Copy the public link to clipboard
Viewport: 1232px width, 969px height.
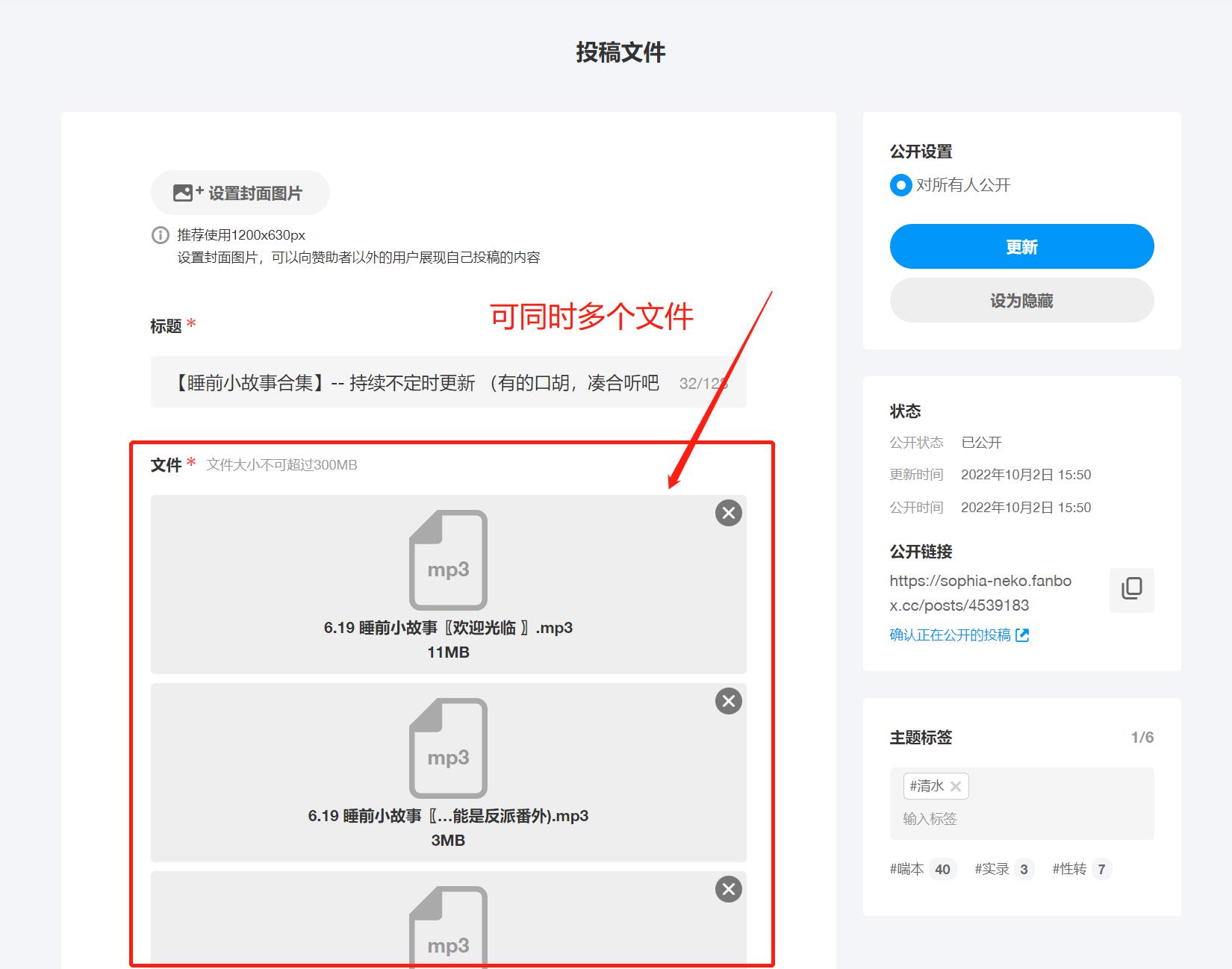click(x=1131, y=590)
